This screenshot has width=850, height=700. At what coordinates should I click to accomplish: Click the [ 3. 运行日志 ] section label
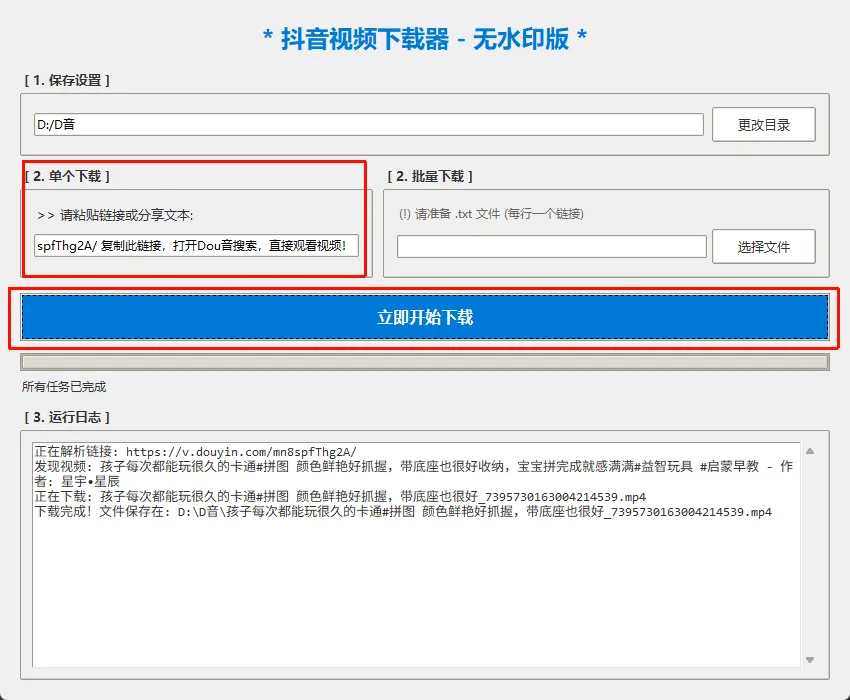pos(67,417)
